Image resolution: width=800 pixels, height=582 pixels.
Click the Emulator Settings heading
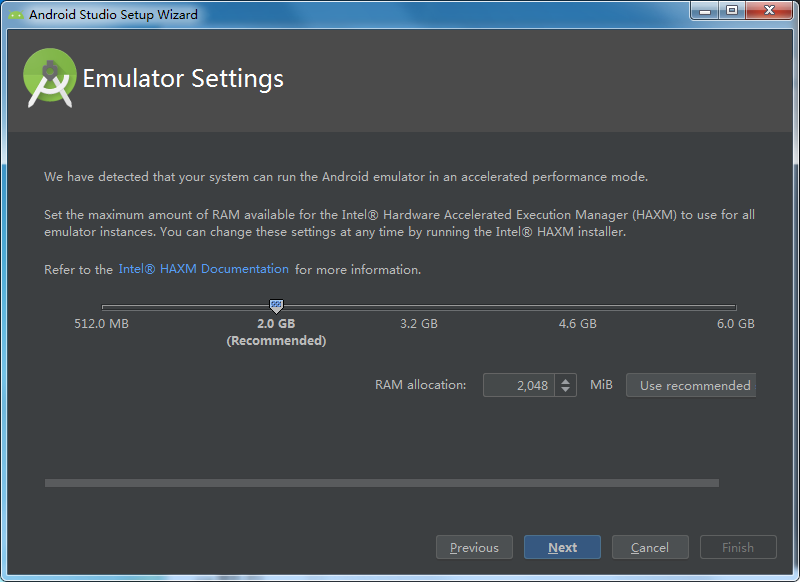coord(183,79)
